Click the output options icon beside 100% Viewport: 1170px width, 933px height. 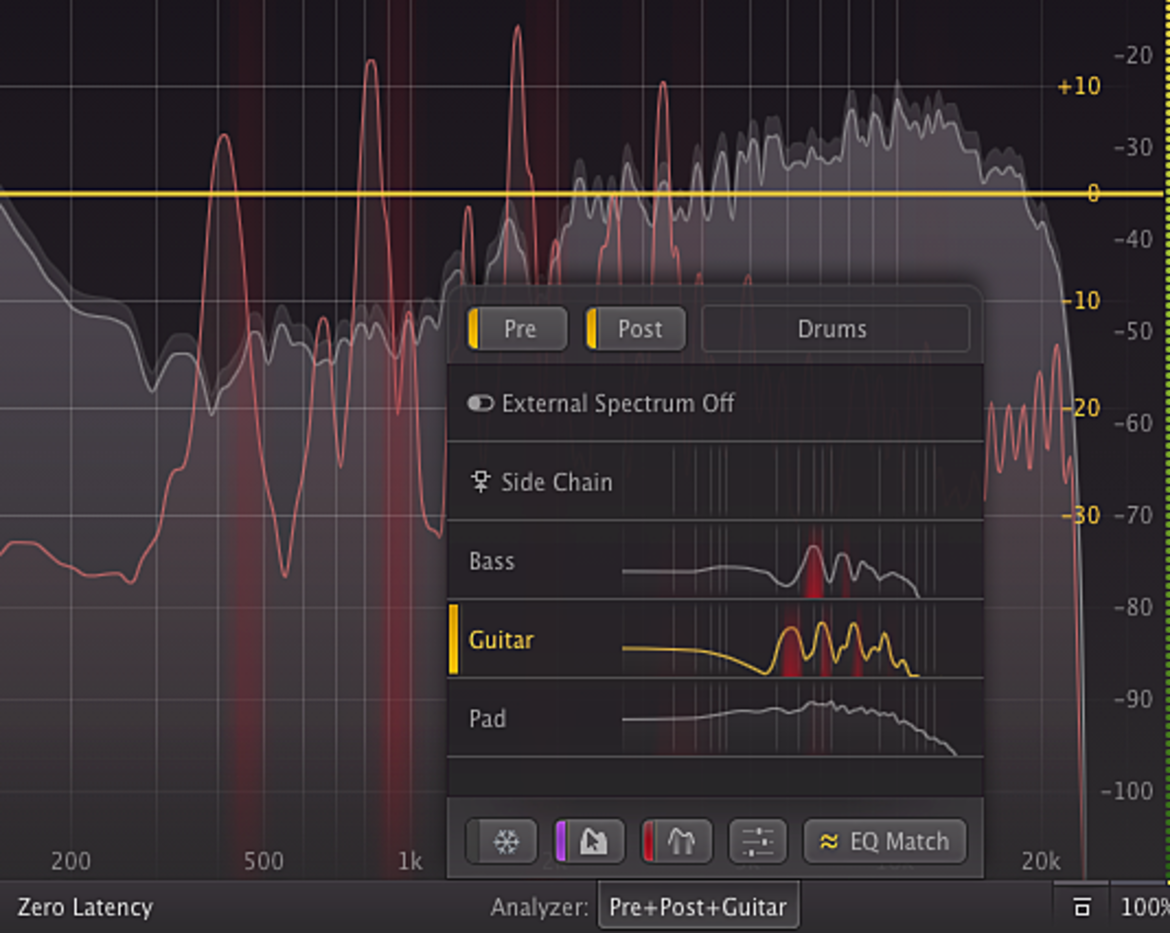tap(1081, 907)
